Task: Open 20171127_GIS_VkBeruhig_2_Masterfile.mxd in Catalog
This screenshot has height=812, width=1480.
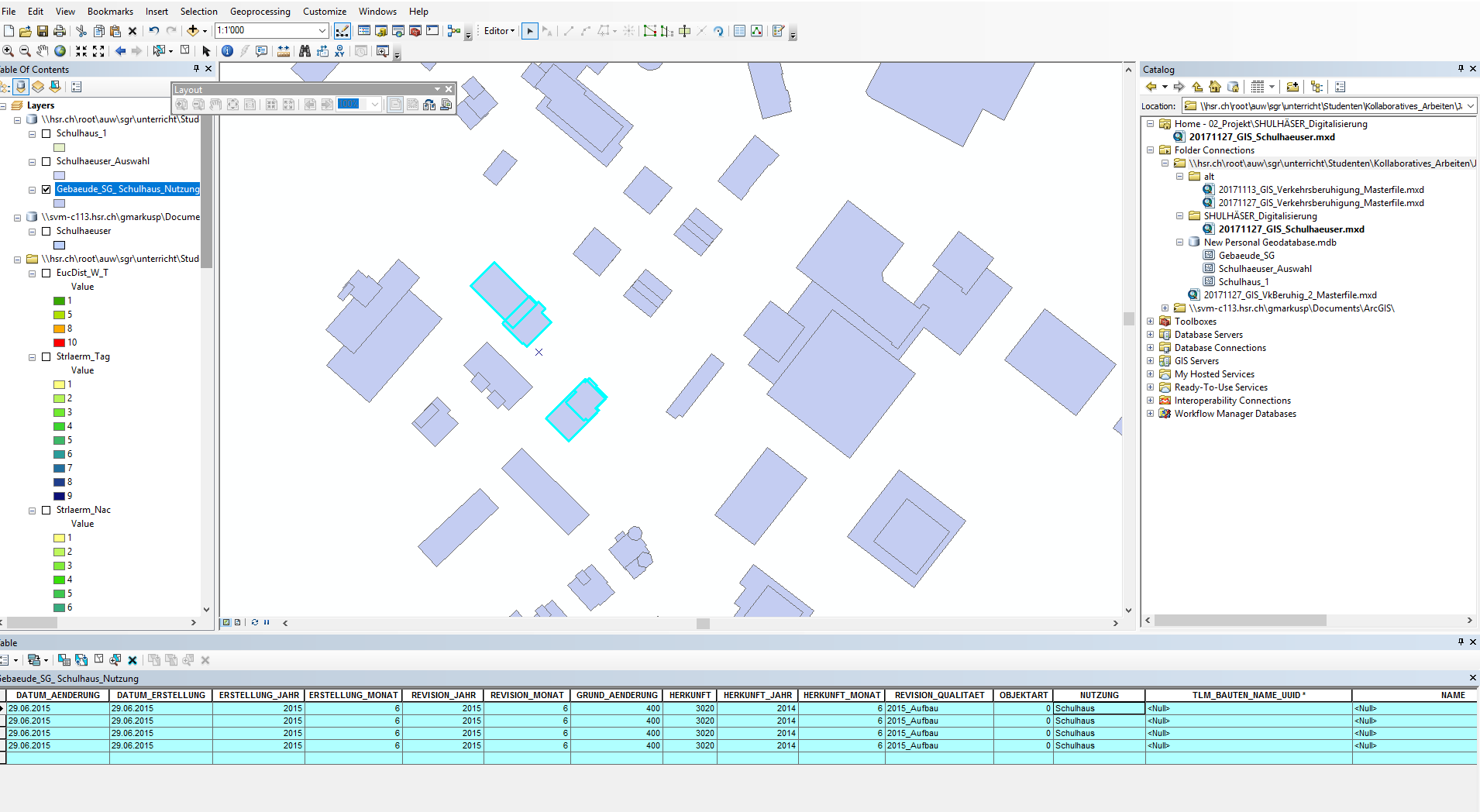Action: (1289, 295)
